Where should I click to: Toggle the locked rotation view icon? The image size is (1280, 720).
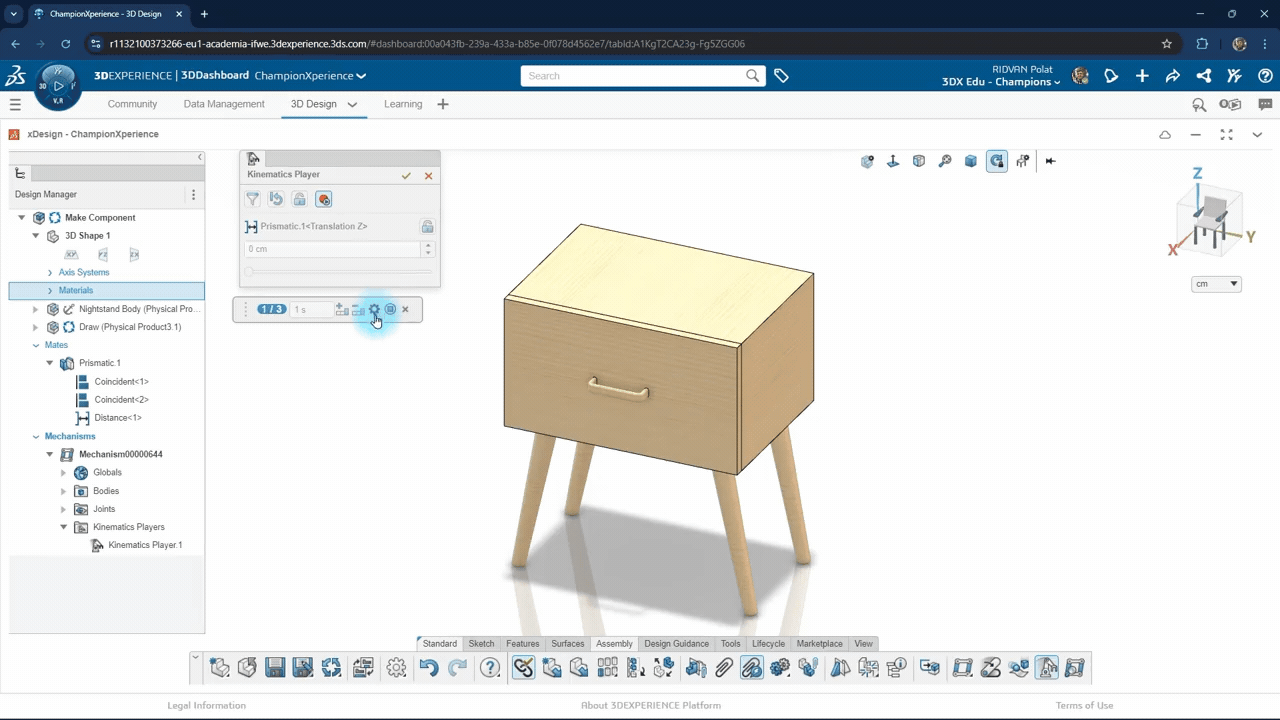pos(997,161)
